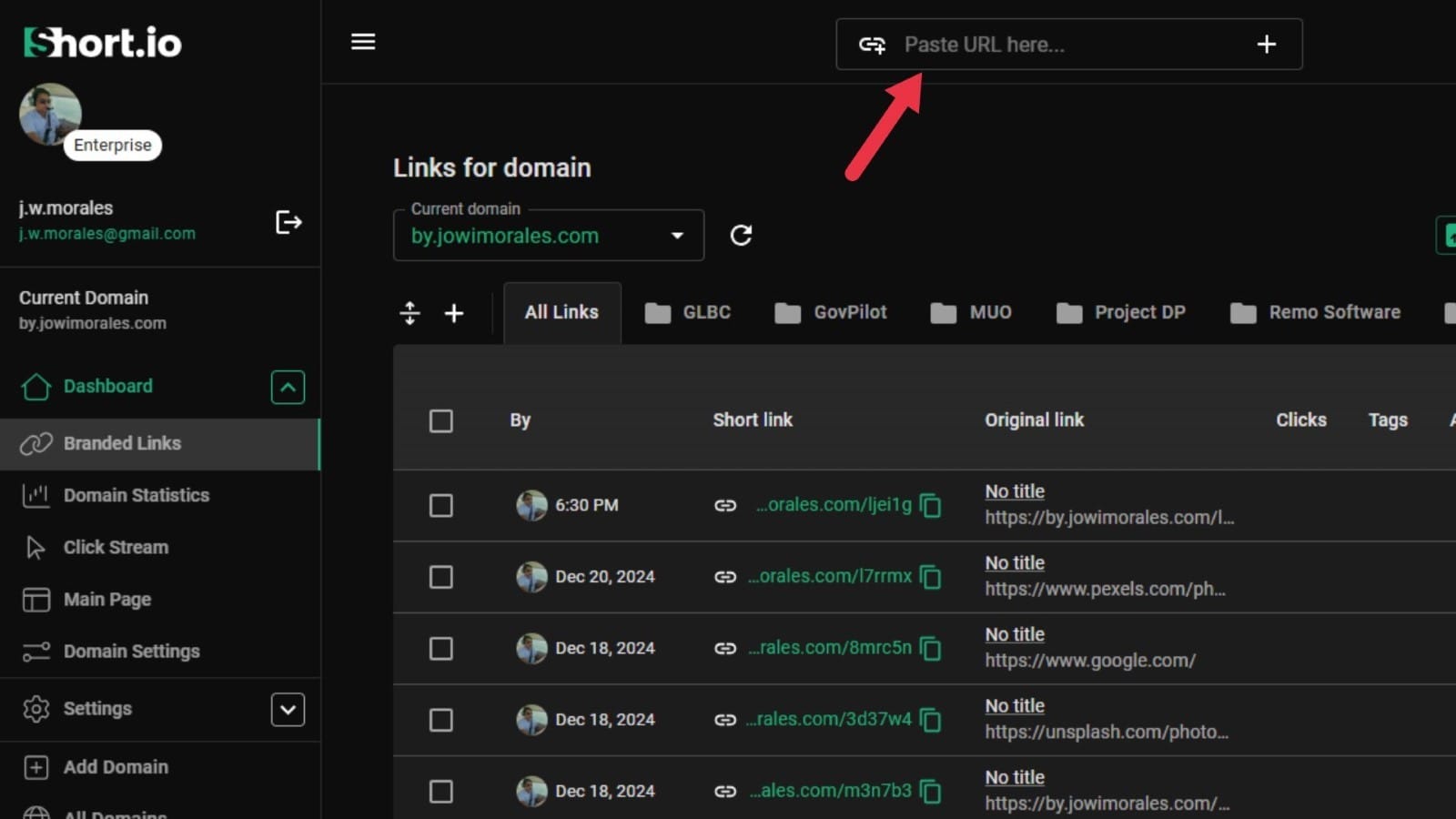Open the hamburger menu icon
This screenshot has width=1456, height=819.
tap(363, 42)
